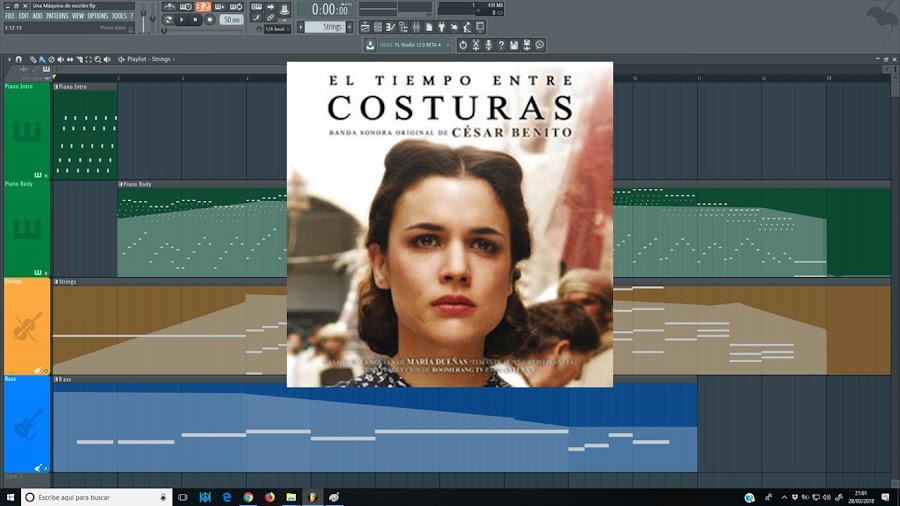
Task: Click the Bass track header
Action: (27, 423)
